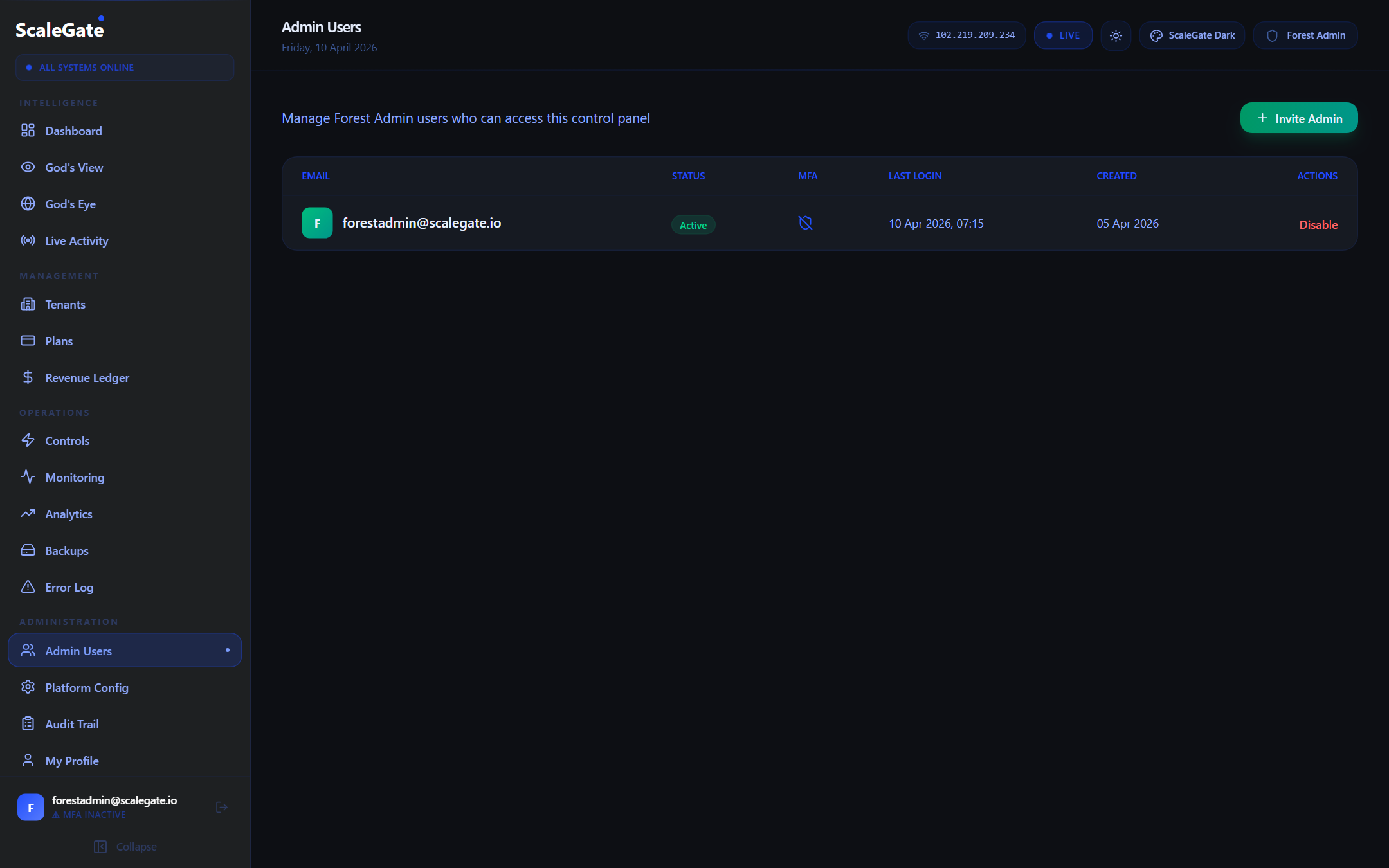This screenshot has width=1389, height=868.
Task: Click the MFA shield-off icon in table row
Action: click(805, 223)
